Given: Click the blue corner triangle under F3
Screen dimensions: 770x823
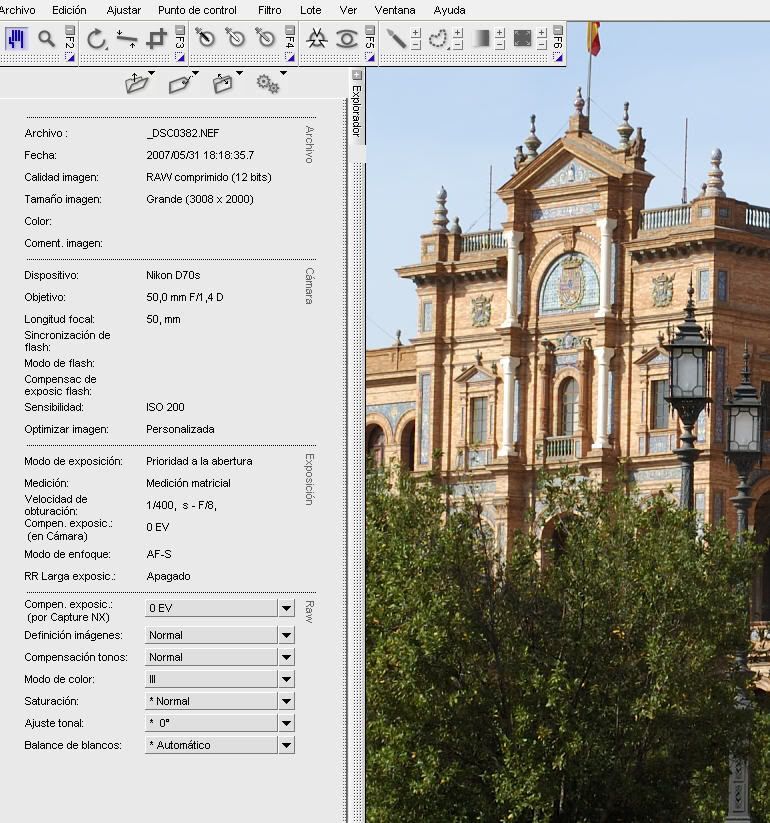Looking at the screenshot, I should tap(180, 57).
